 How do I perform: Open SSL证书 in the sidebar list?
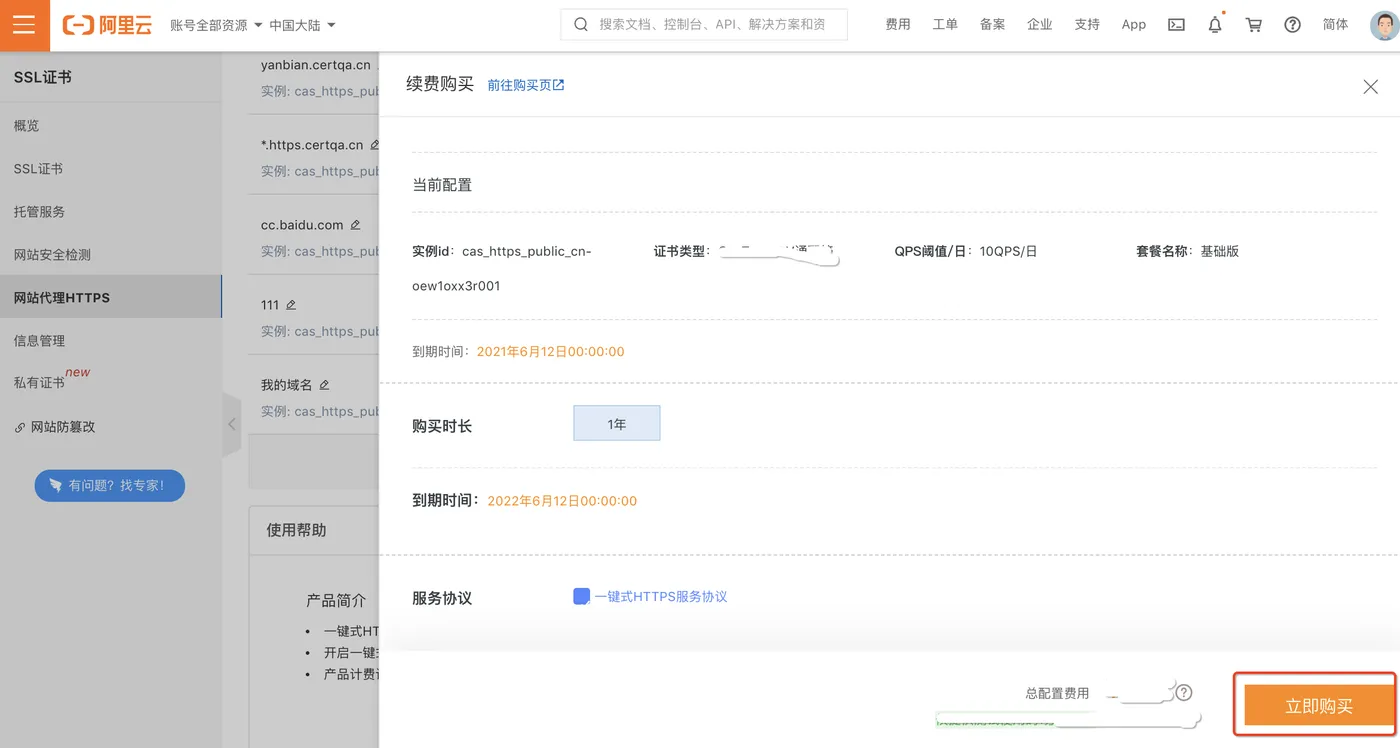(38, 169)
